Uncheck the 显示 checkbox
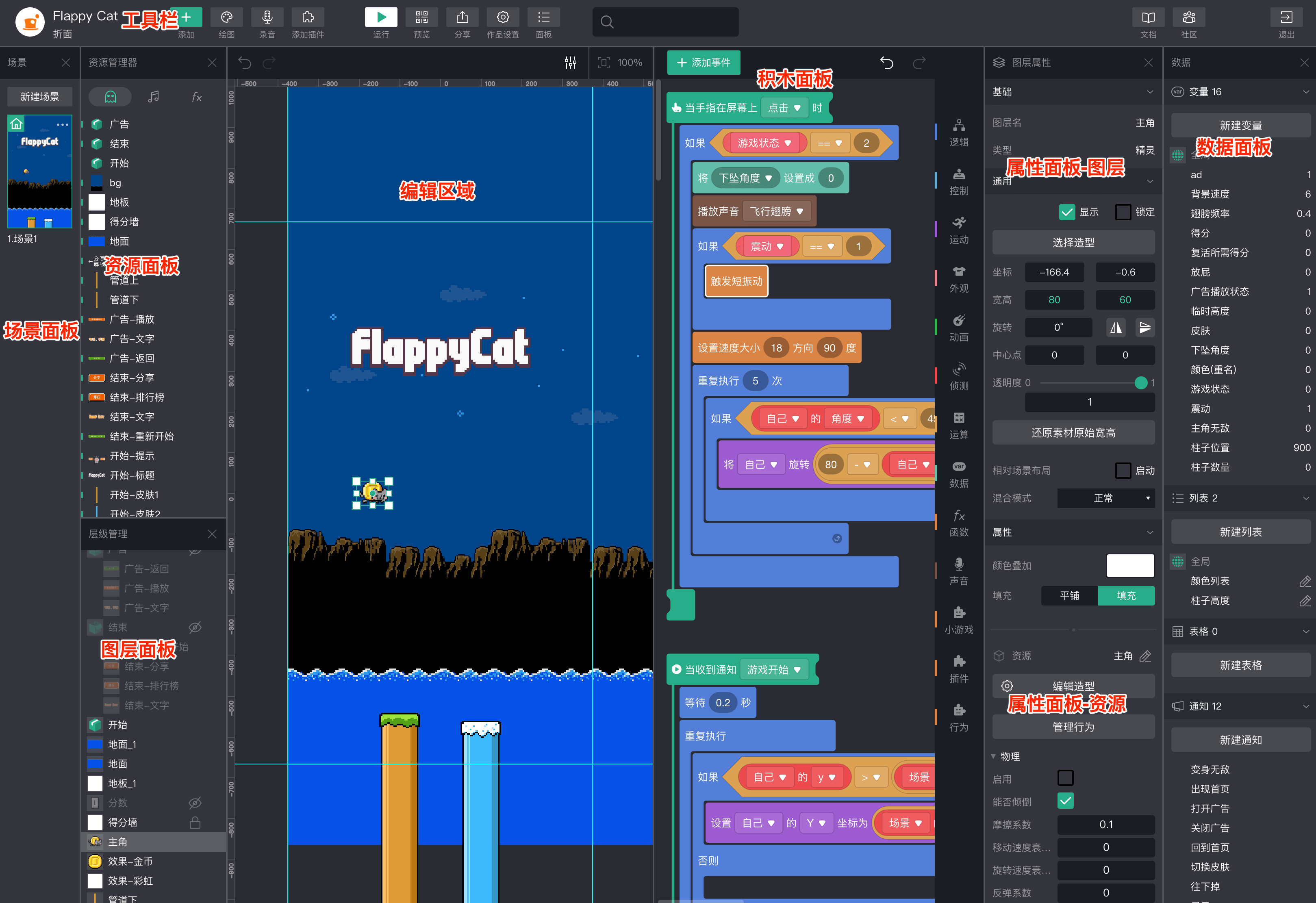The image size is (1316, 903). point(1066,212)
